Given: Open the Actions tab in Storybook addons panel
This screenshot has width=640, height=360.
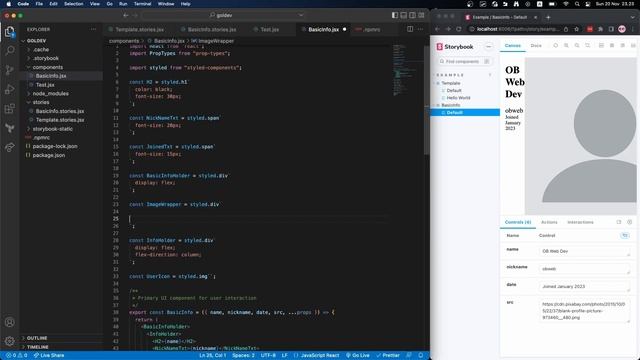Looking at the screenshot, I should pyautogui.click(x=549, y=222).
